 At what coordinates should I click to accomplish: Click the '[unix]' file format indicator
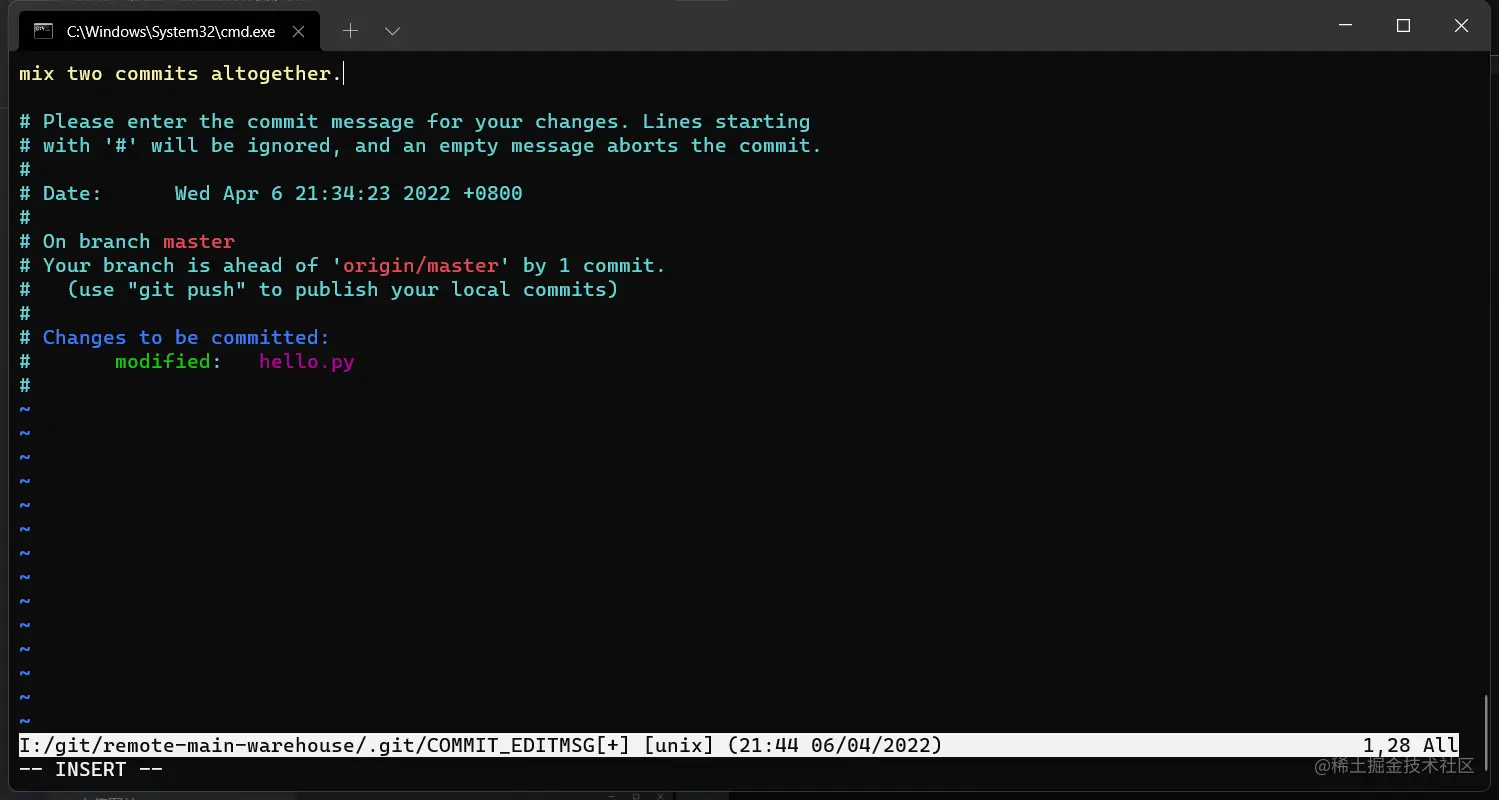coord(679,745)
